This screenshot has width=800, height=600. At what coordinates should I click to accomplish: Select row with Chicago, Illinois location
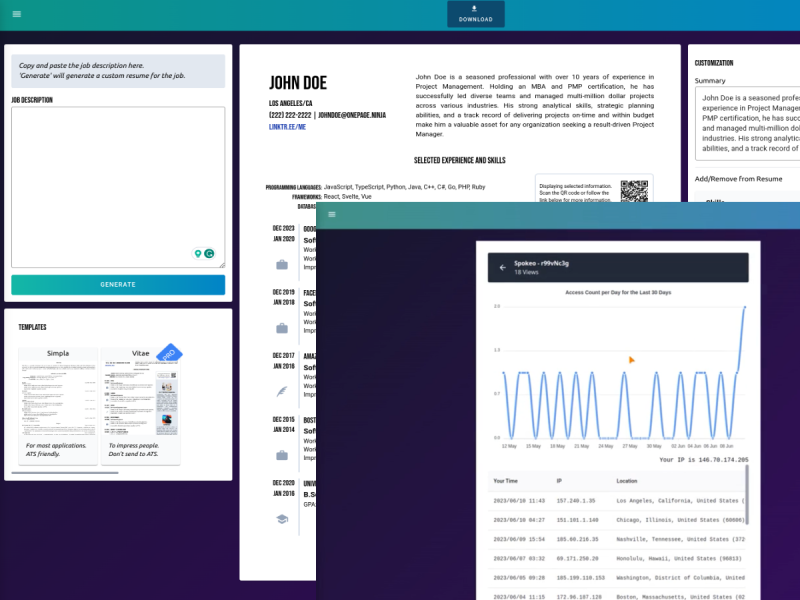616,520
